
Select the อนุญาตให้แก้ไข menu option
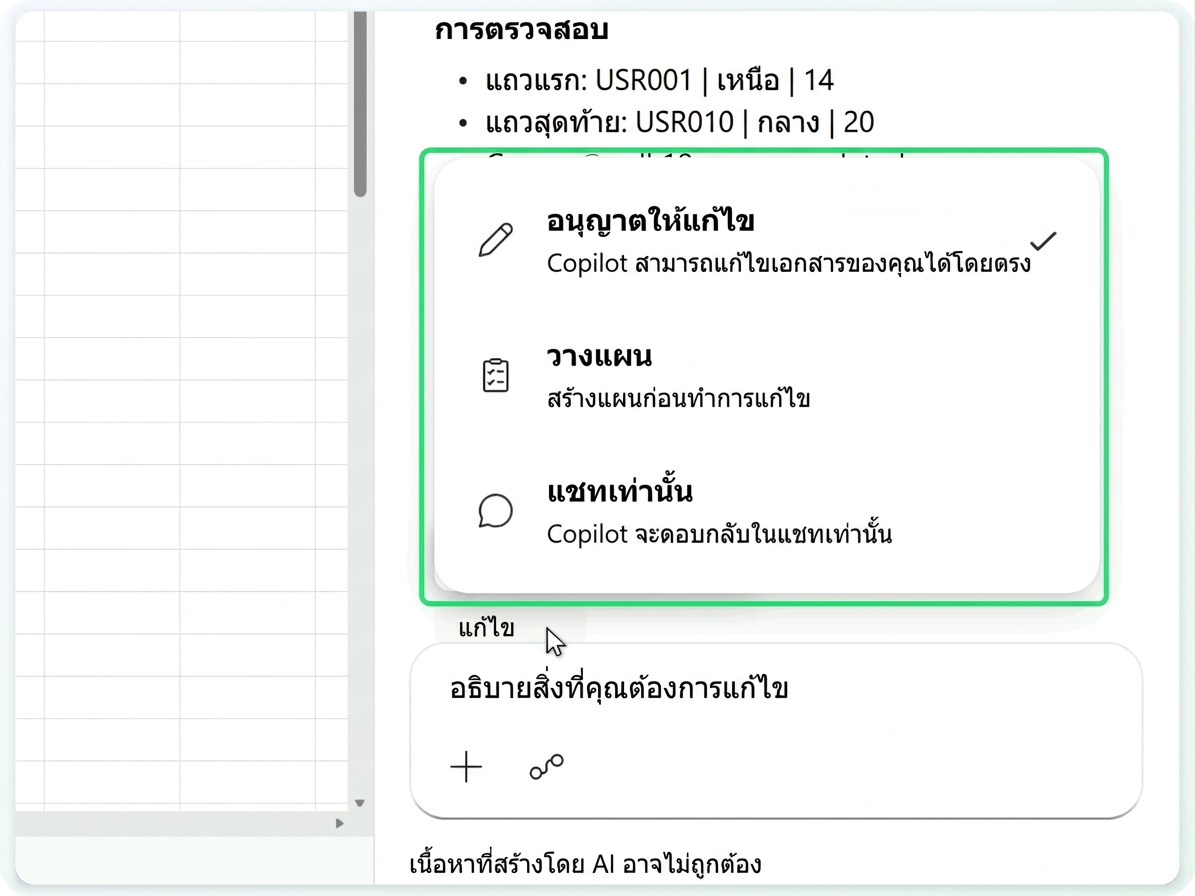click(767, 241)
